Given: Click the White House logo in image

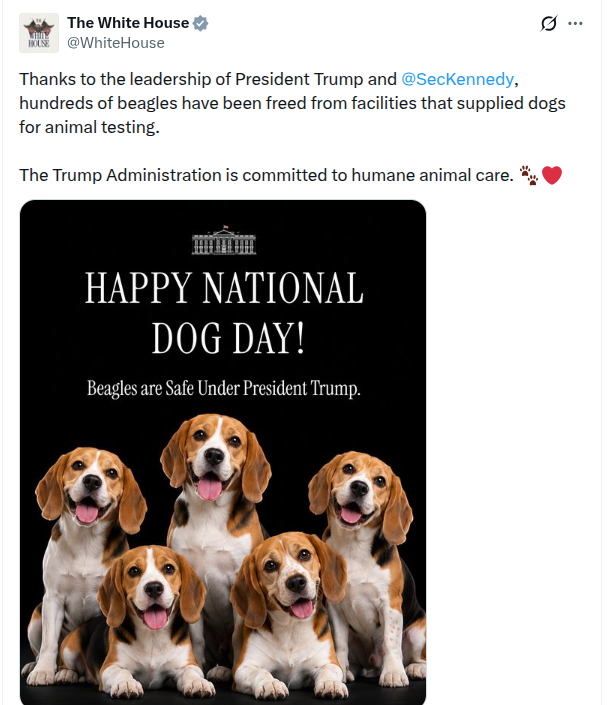Looking at the screenshot, I should point(224,240).
